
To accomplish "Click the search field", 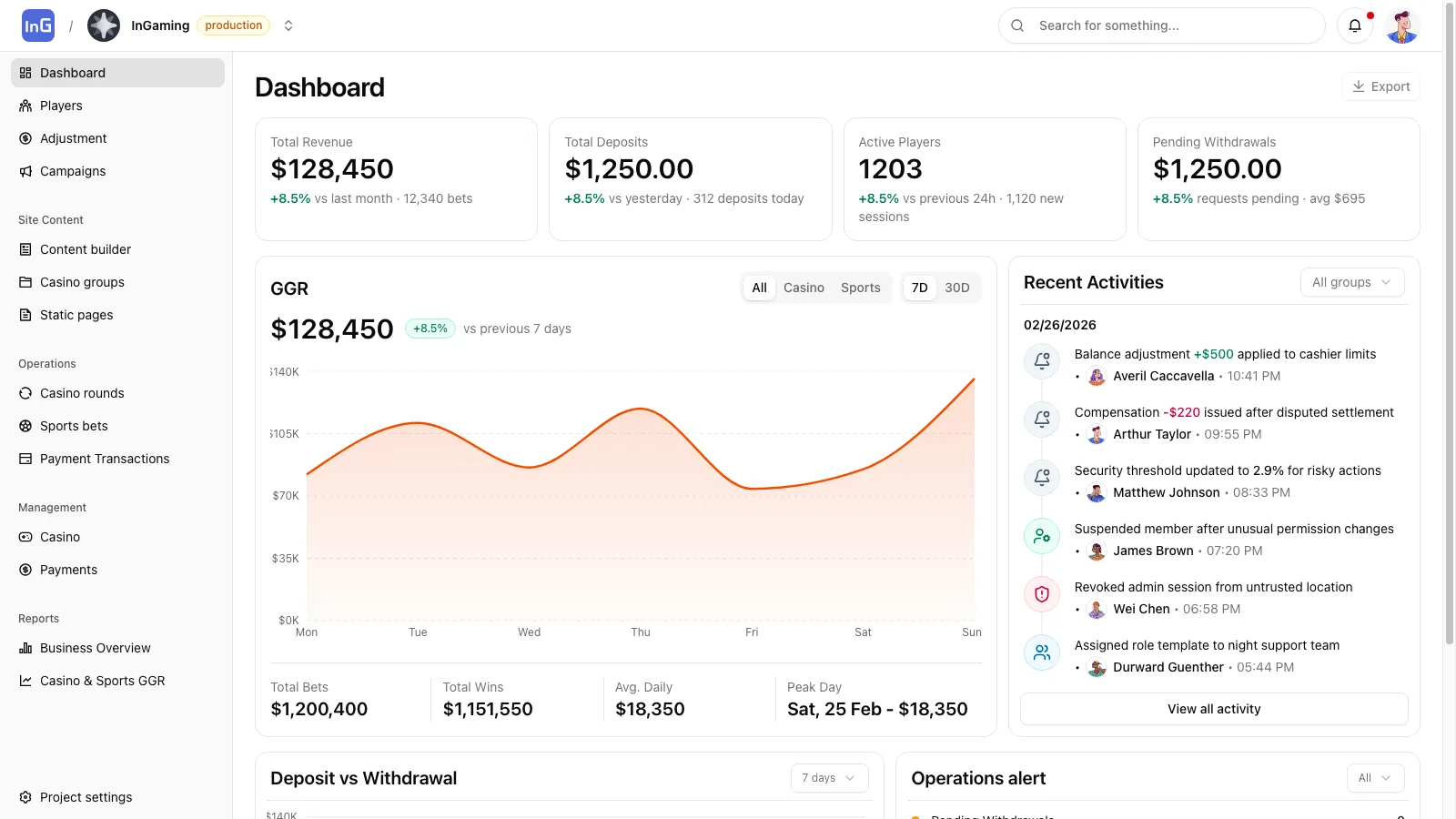I will click(1161, 25).
